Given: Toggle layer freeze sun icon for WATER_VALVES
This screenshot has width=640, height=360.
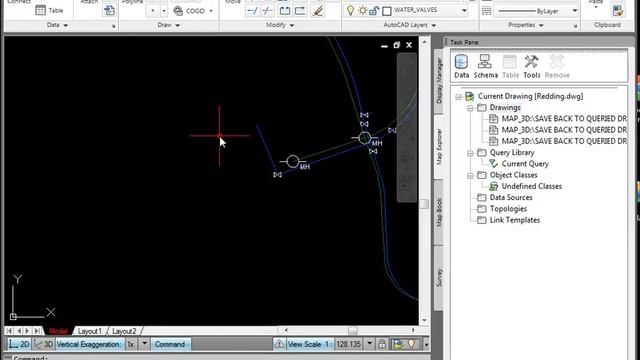Looking at the screenshot, I should (x=362, y=11).
